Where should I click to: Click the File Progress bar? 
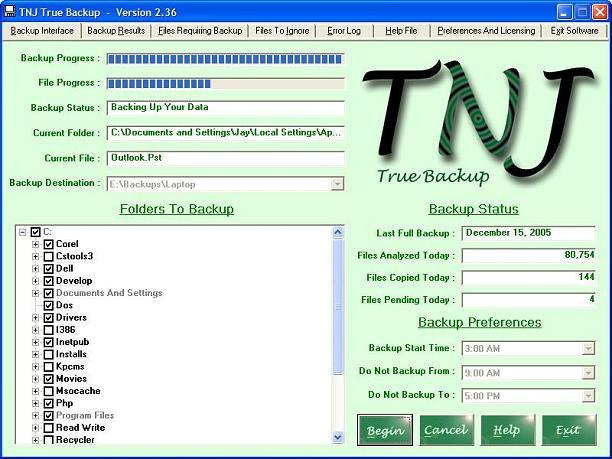point(226,84)
